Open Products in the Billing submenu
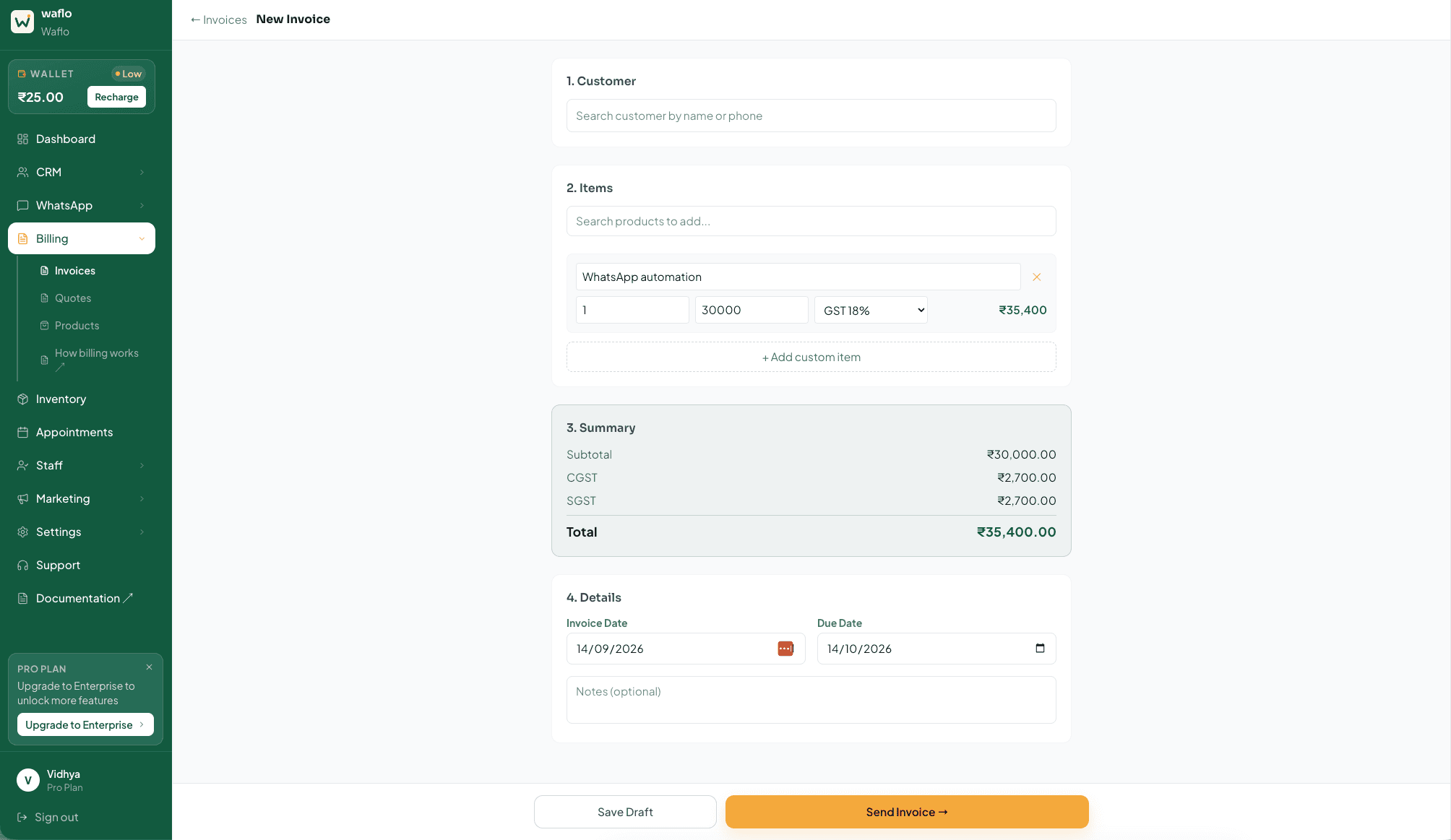Viewport: 1451px width, 840px height. coord(77,325)
